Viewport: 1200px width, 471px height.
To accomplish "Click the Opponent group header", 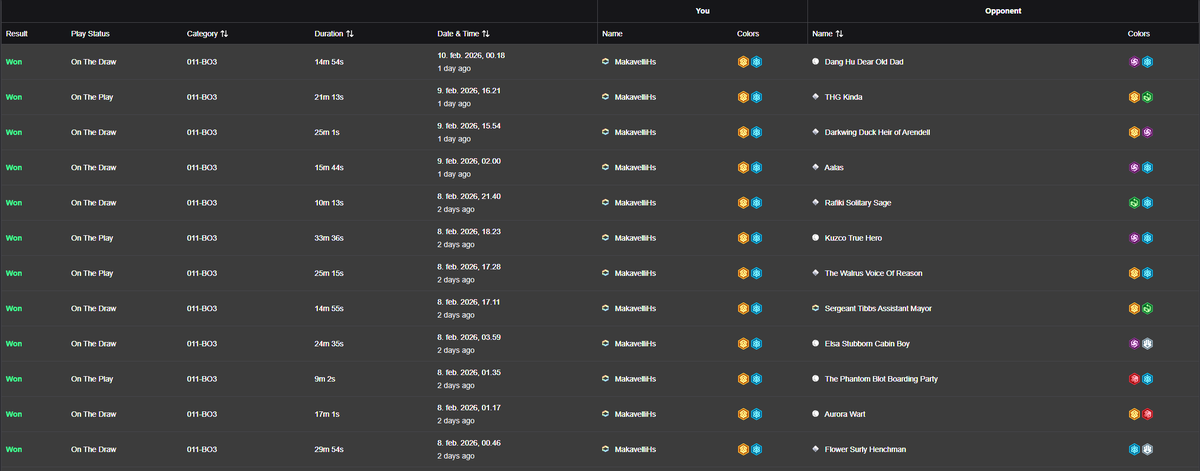I will (1004, 10).
